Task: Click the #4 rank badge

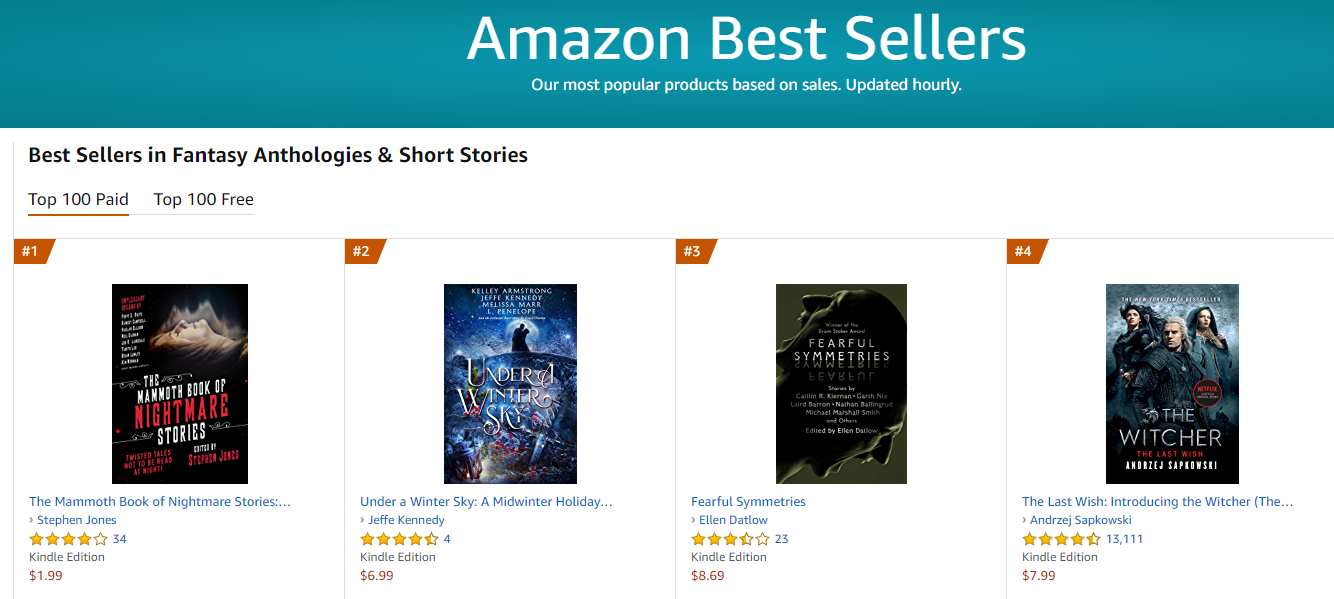Action: pyautogui.click(x=1024, y=251)
